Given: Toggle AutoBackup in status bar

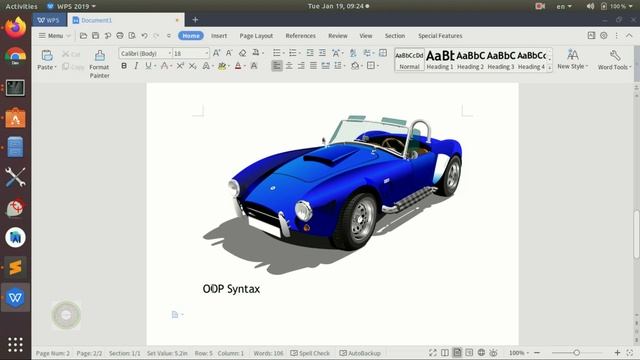Looking at the screenshot, I should point(360,353).
